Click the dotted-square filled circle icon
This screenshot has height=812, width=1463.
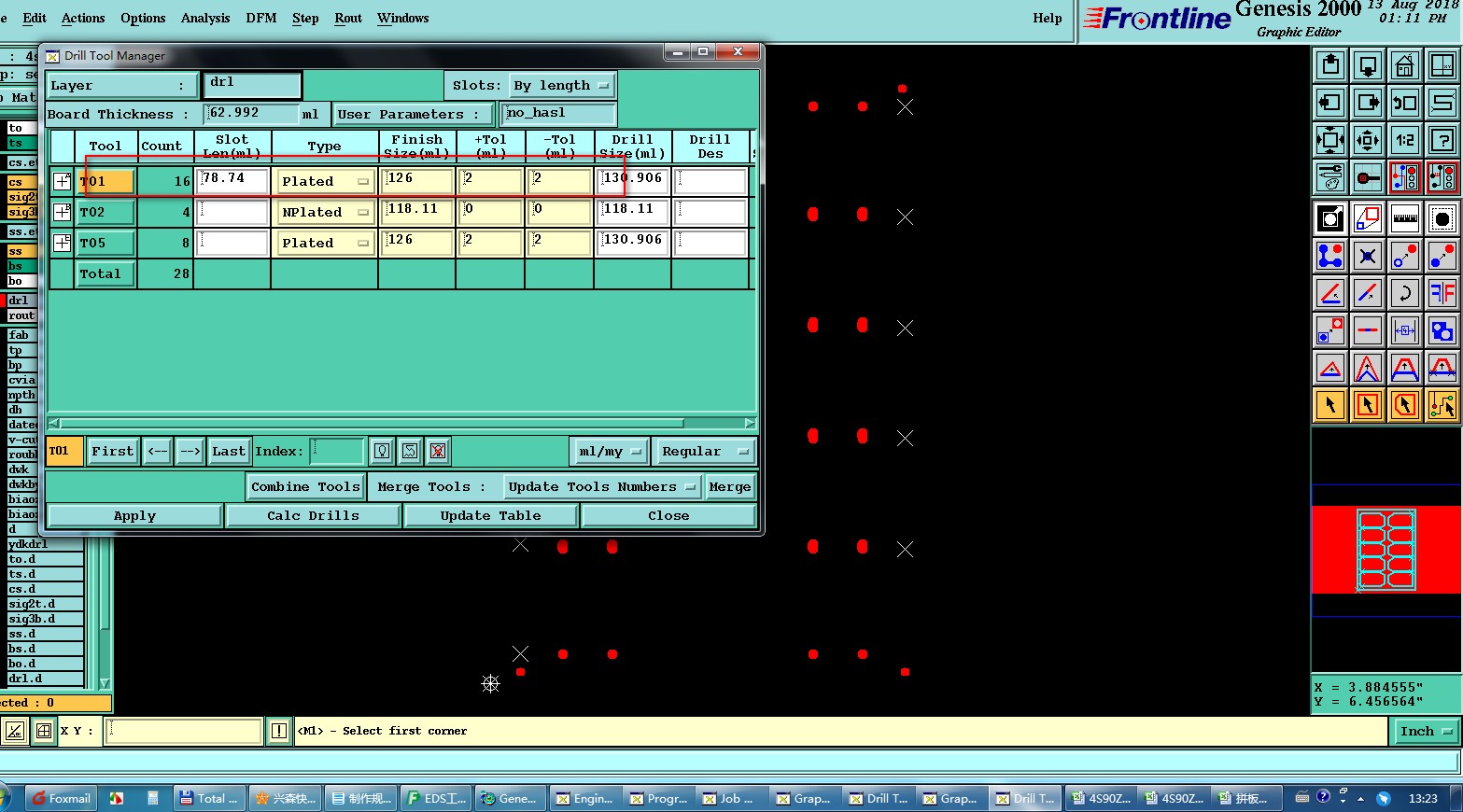click(x=1442, y=218)
